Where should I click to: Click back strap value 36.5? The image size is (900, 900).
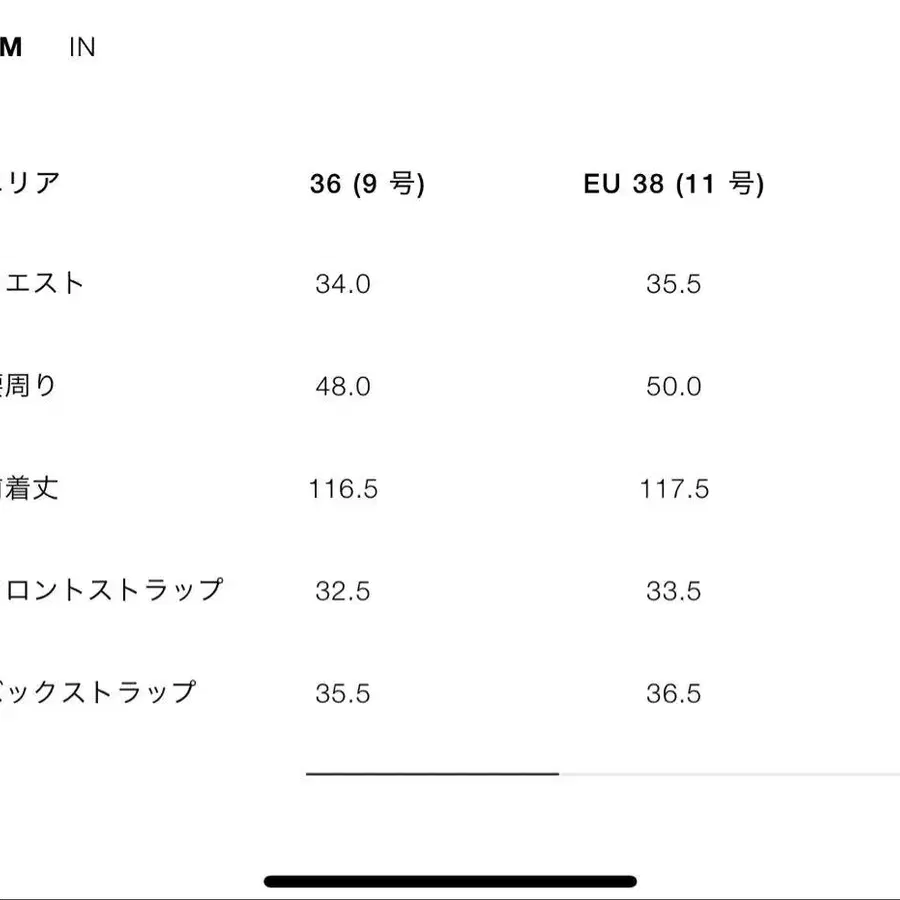click(673, 692)
